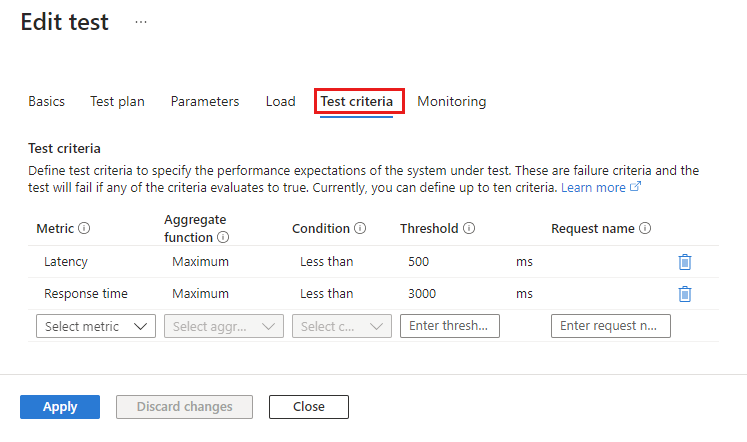Switch to the Monitoring tab
The width and height of the screenshot is (747, 442).
(452, 101)
